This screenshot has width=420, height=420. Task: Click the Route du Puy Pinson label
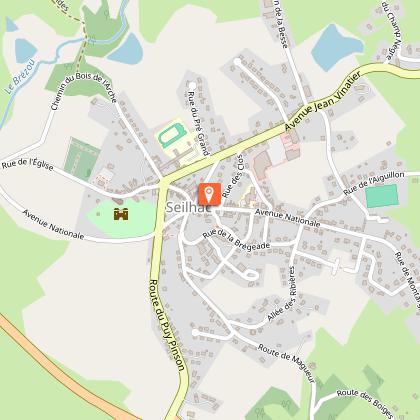[x=166, y=325]
